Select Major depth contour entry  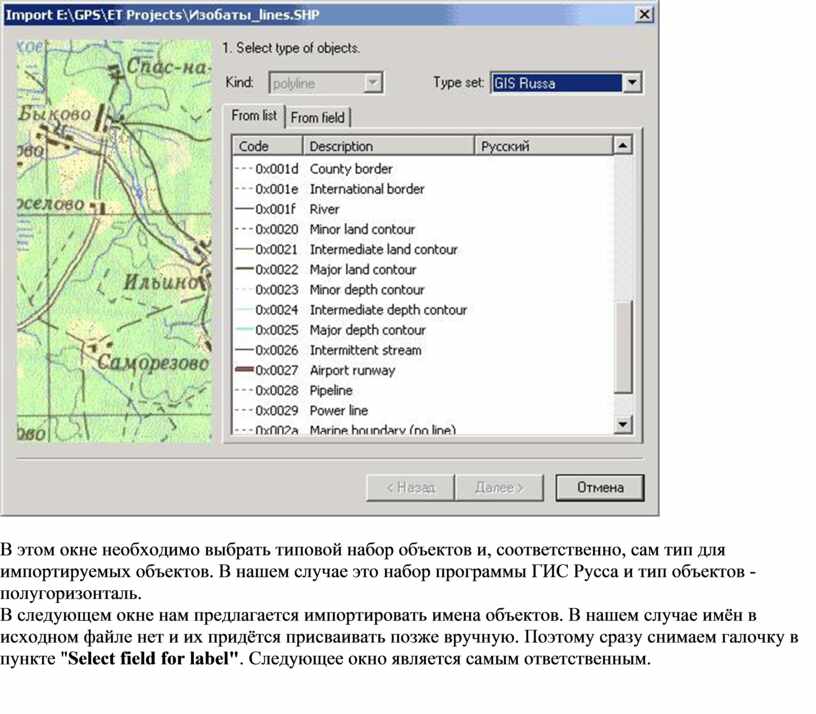[423, 330]
